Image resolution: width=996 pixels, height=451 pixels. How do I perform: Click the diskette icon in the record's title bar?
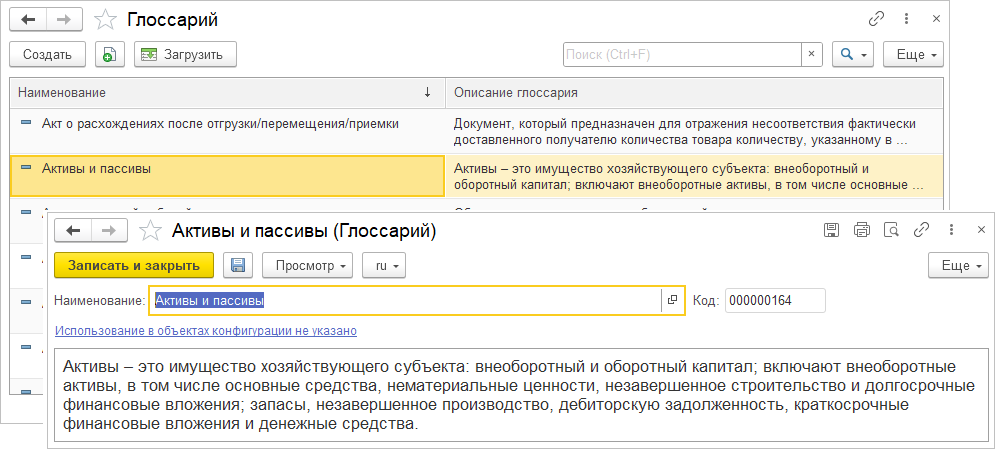(x=831, y=231)
